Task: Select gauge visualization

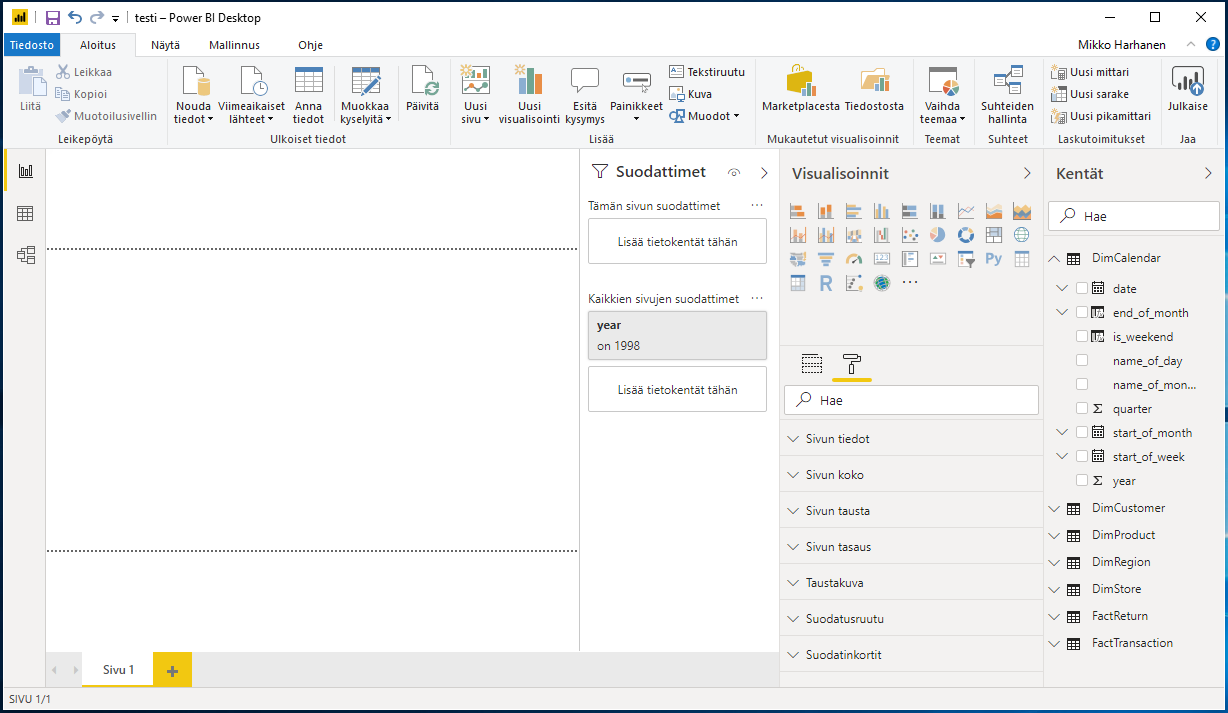Action: point(854,259)
